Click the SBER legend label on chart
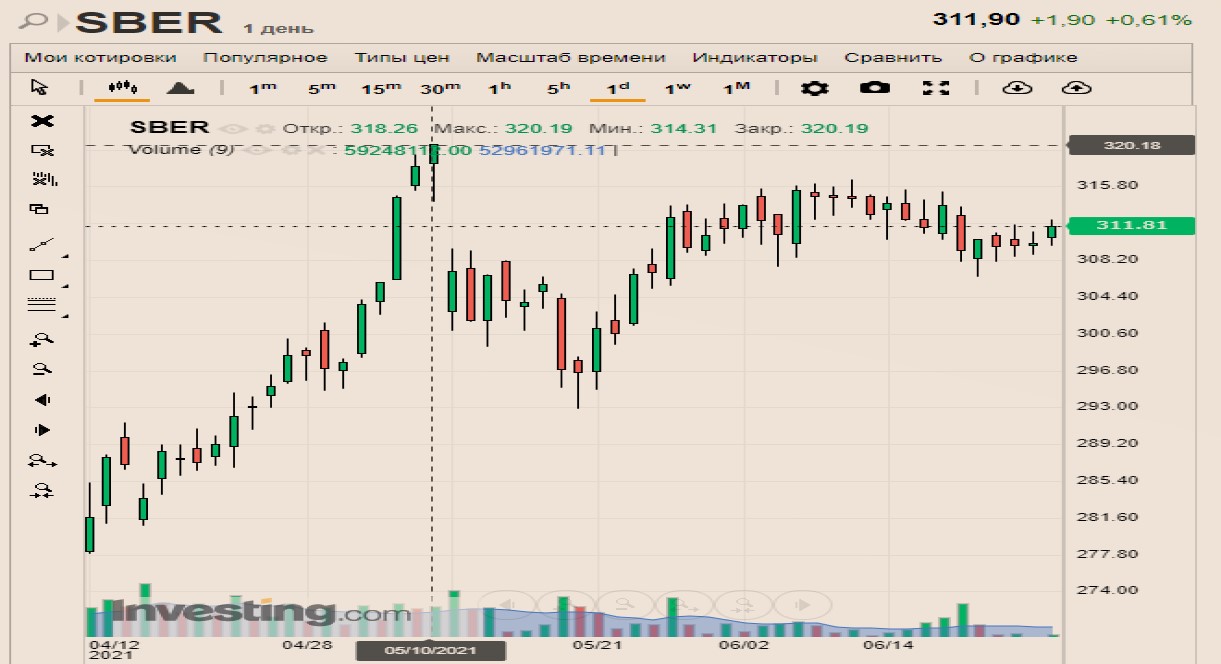 tap(170, 127)
